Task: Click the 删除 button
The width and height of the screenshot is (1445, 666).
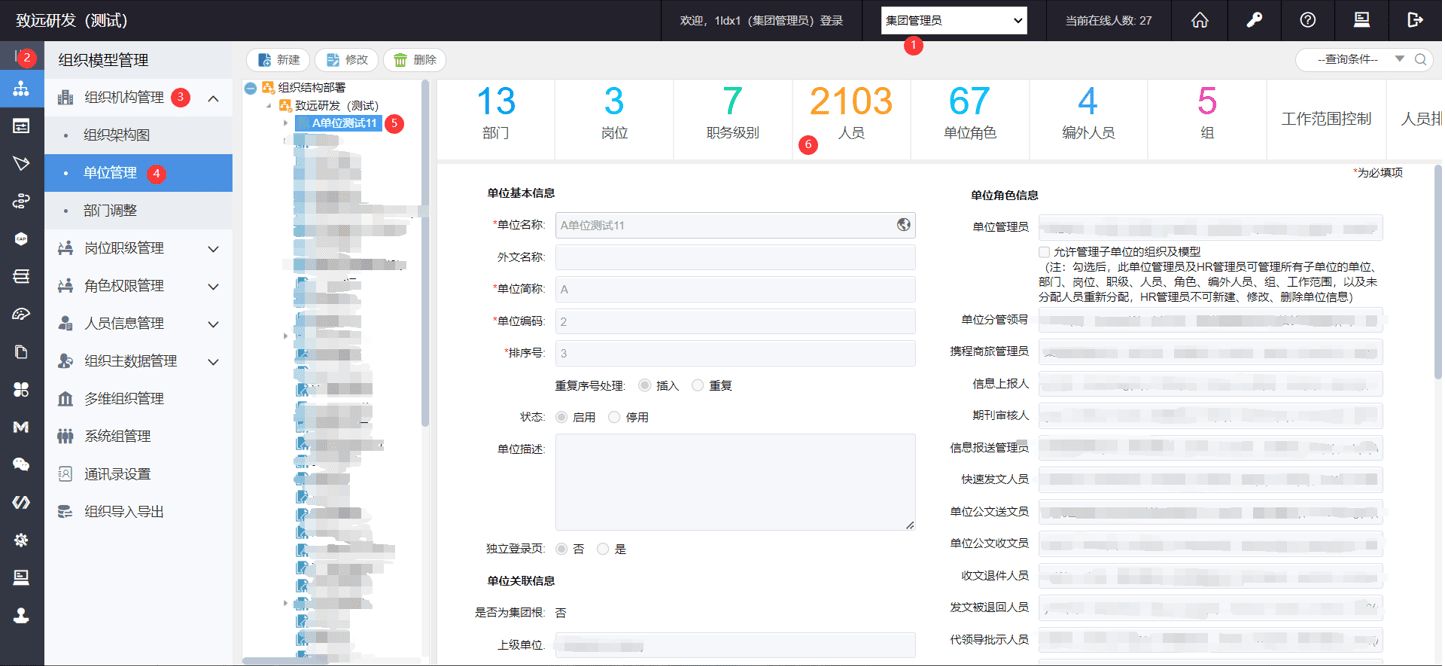Action: pos(414,60)
